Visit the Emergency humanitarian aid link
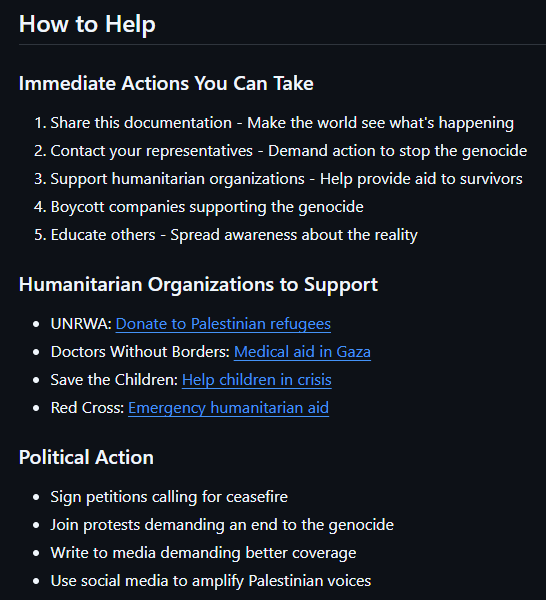The image size is (546, 600). click(x=228, y=408)
